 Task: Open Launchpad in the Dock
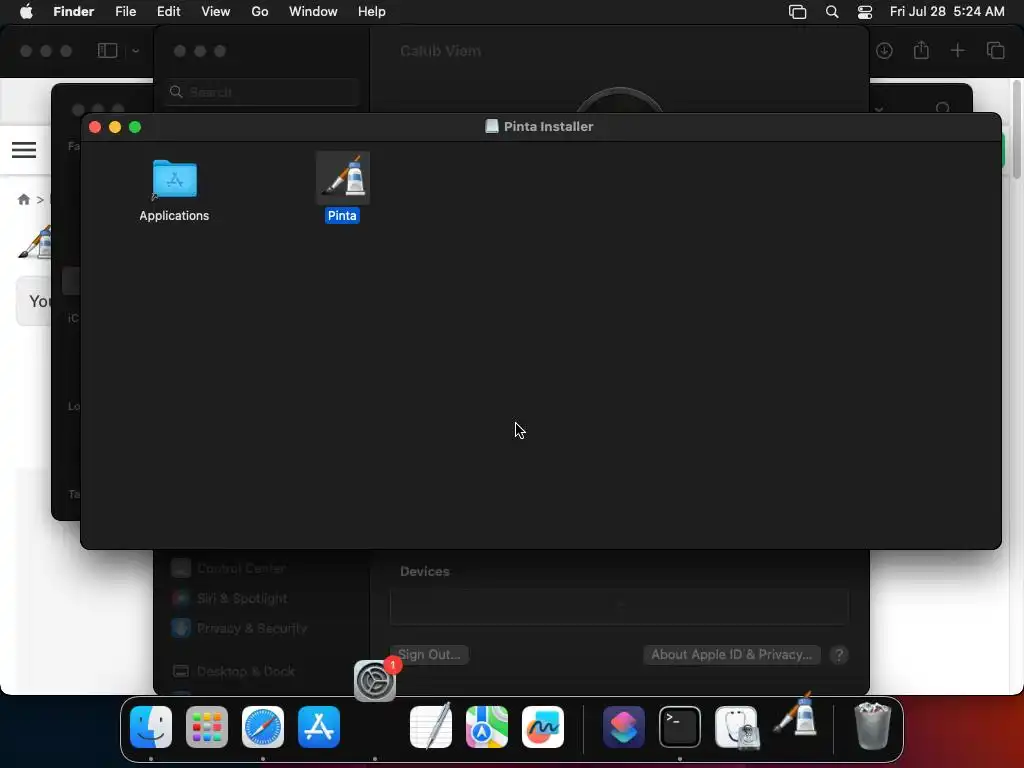click(x=207, y=727)
